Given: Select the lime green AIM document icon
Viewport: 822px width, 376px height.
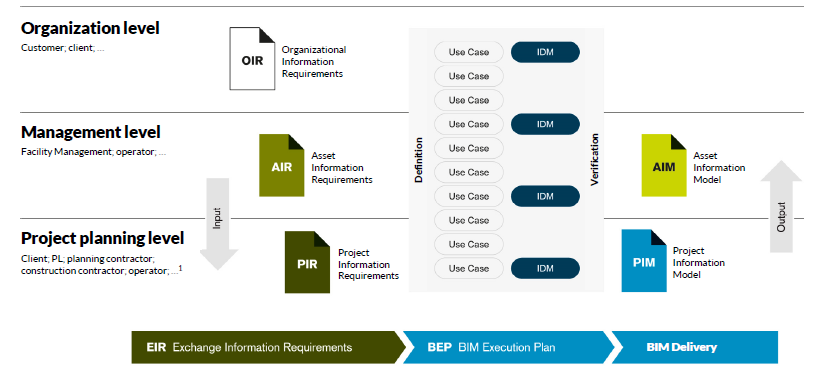Looking at the screenshot, I should (664, 165).
